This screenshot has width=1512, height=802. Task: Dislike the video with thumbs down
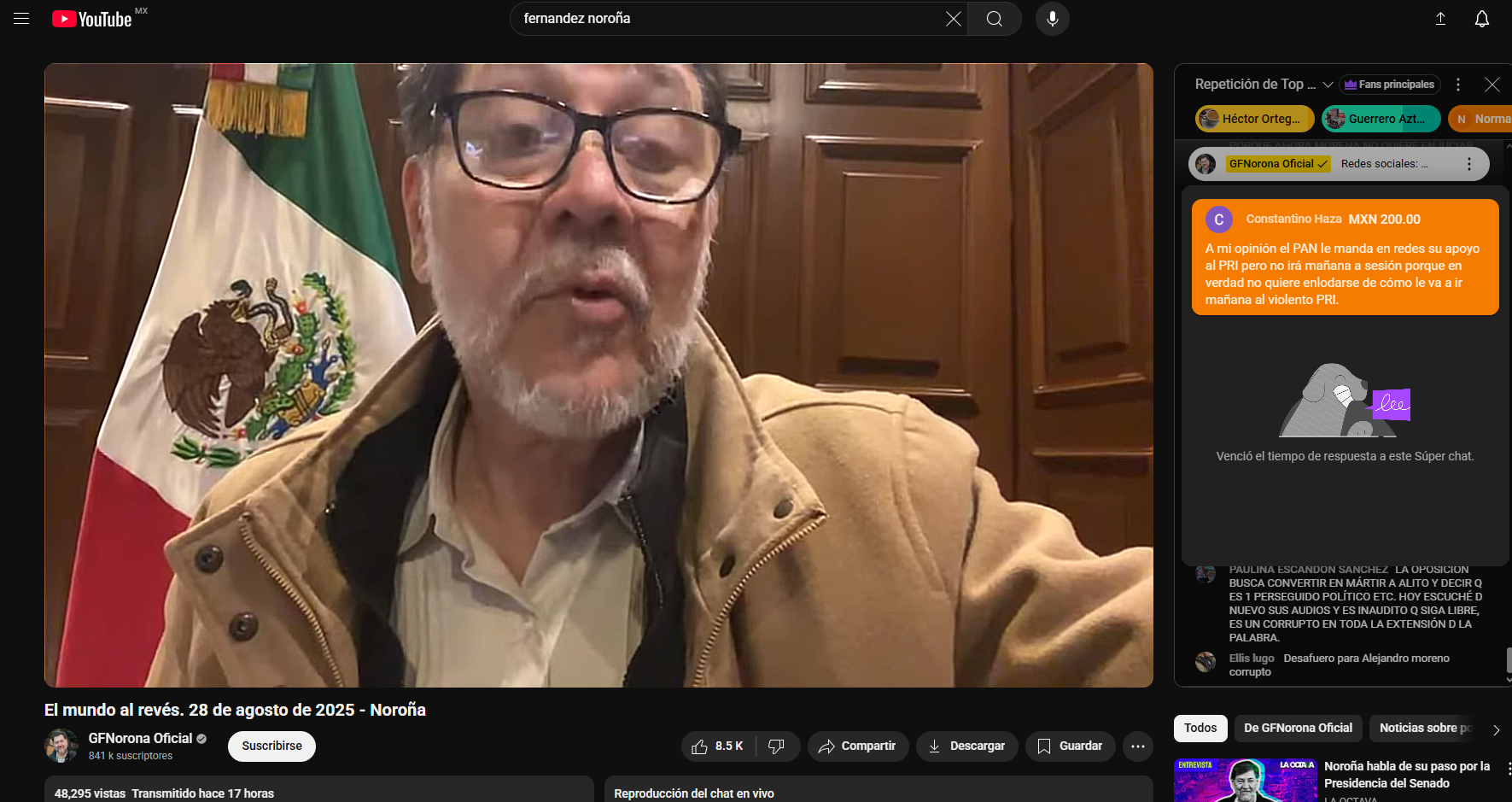click(x=776, y=746)
